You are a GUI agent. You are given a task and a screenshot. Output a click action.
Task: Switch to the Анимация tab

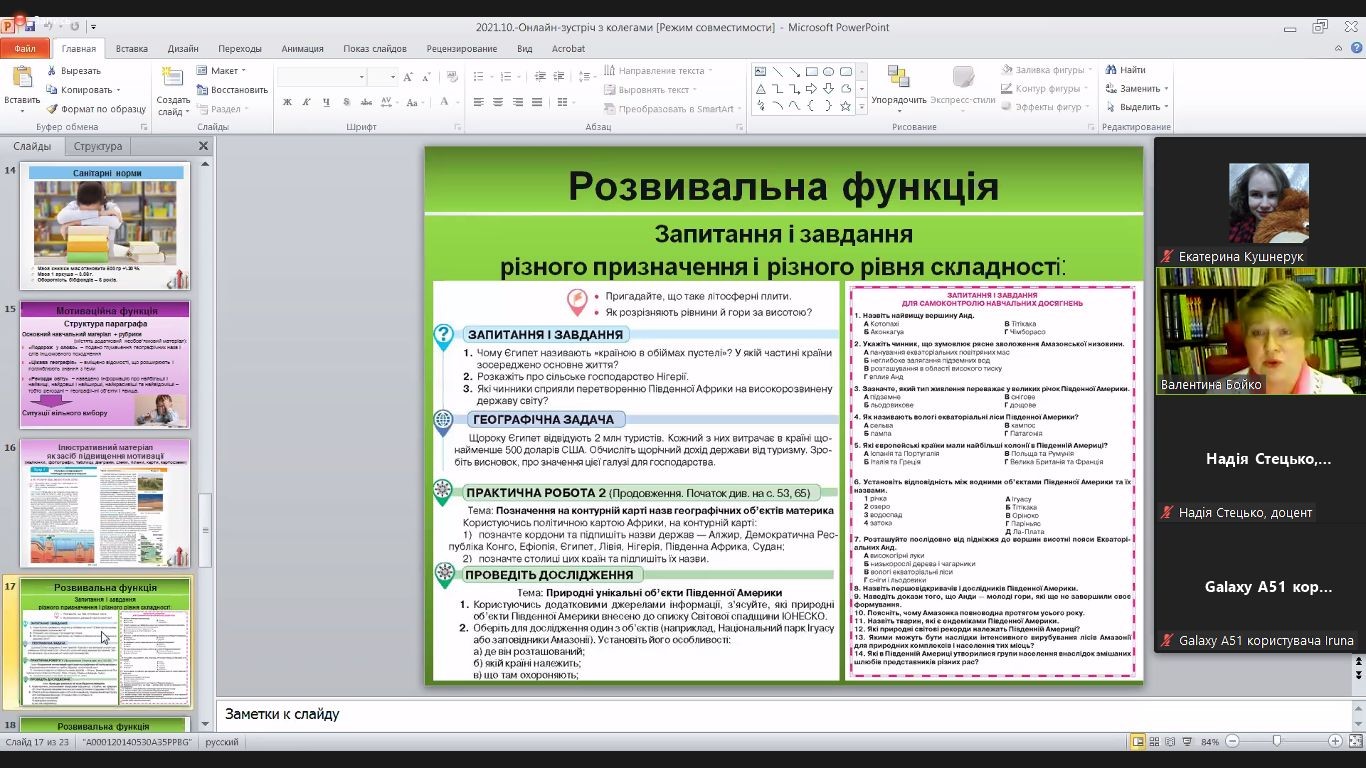tap(302, 48)
